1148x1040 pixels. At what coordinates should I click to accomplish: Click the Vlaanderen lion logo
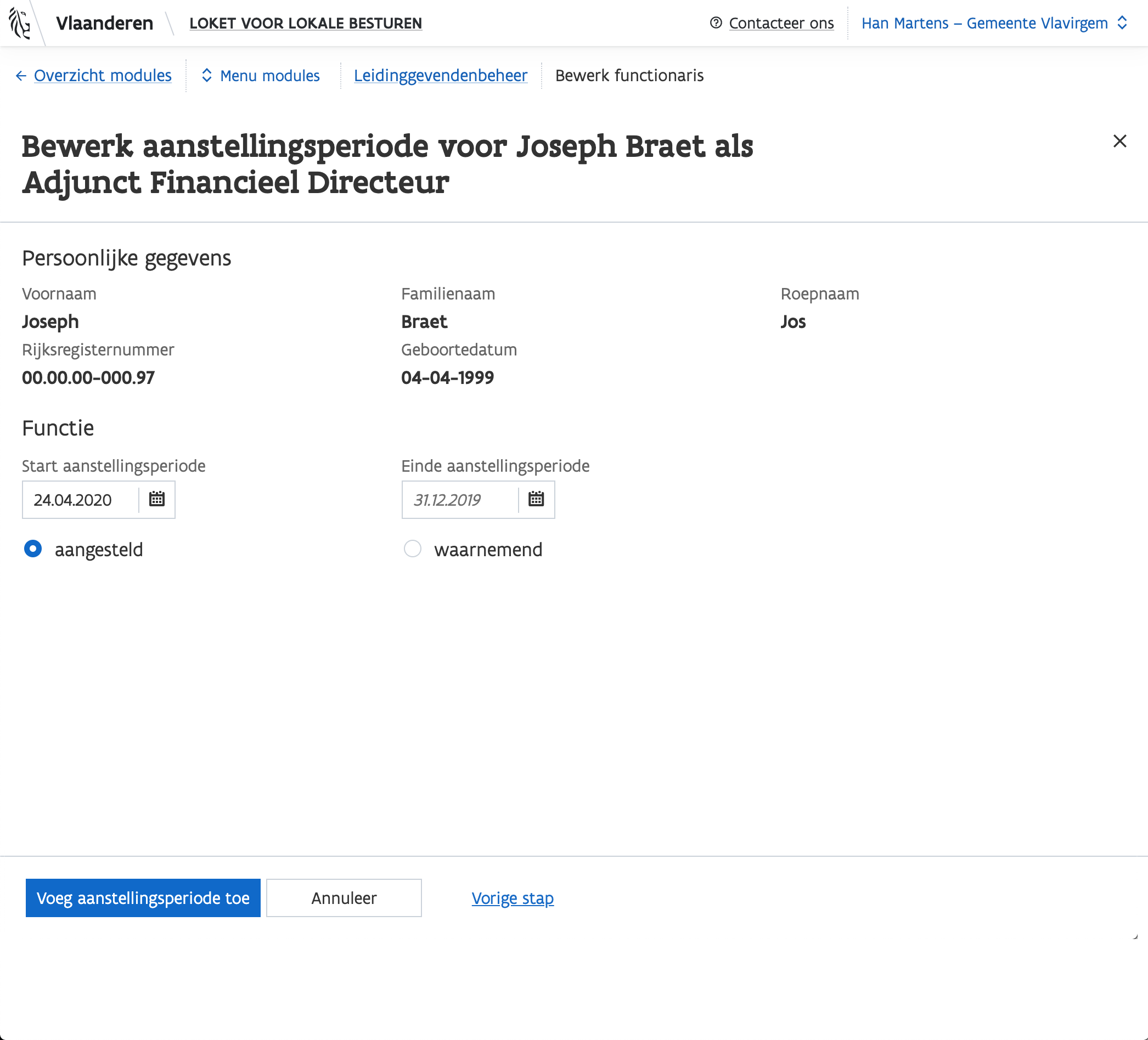tap(20, 24)
